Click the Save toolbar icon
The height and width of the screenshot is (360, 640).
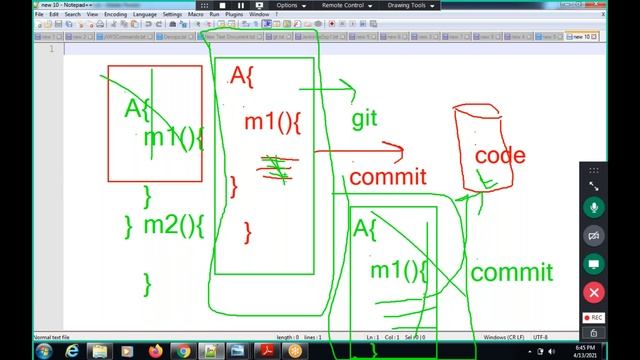coord(58,24)
